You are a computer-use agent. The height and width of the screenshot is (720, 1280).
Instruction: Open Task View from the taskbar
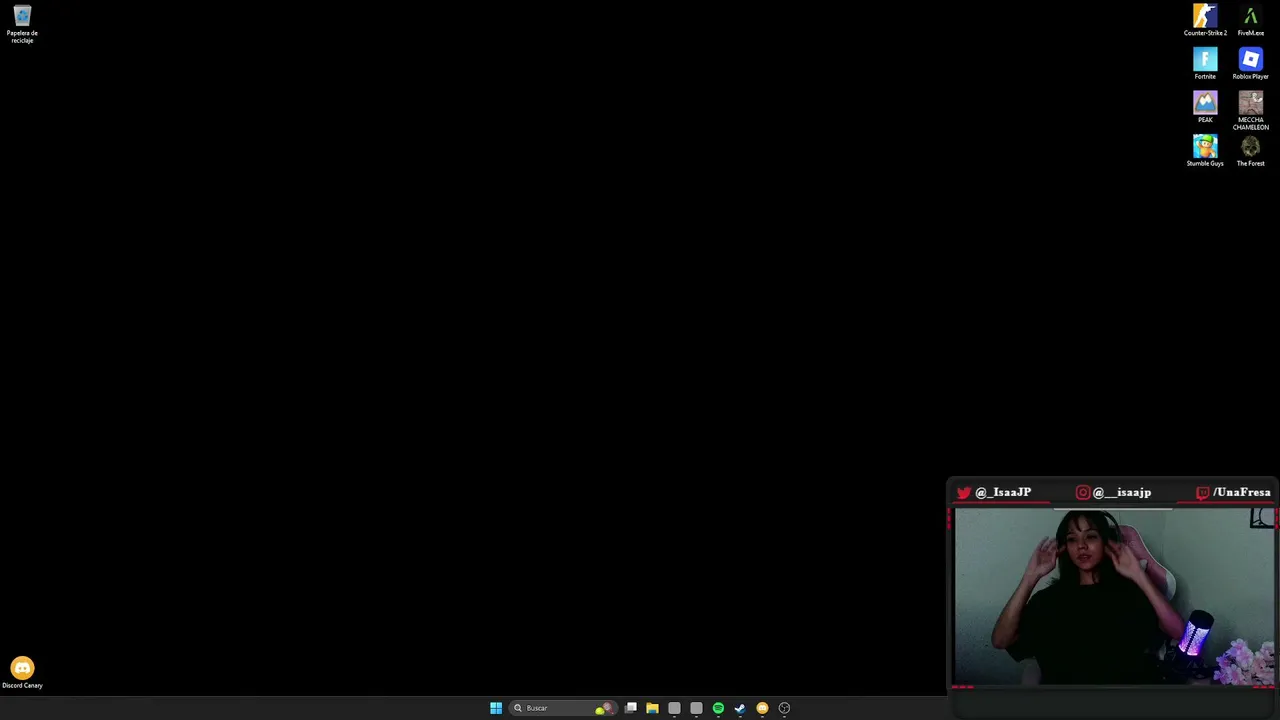tap(631, 708)
